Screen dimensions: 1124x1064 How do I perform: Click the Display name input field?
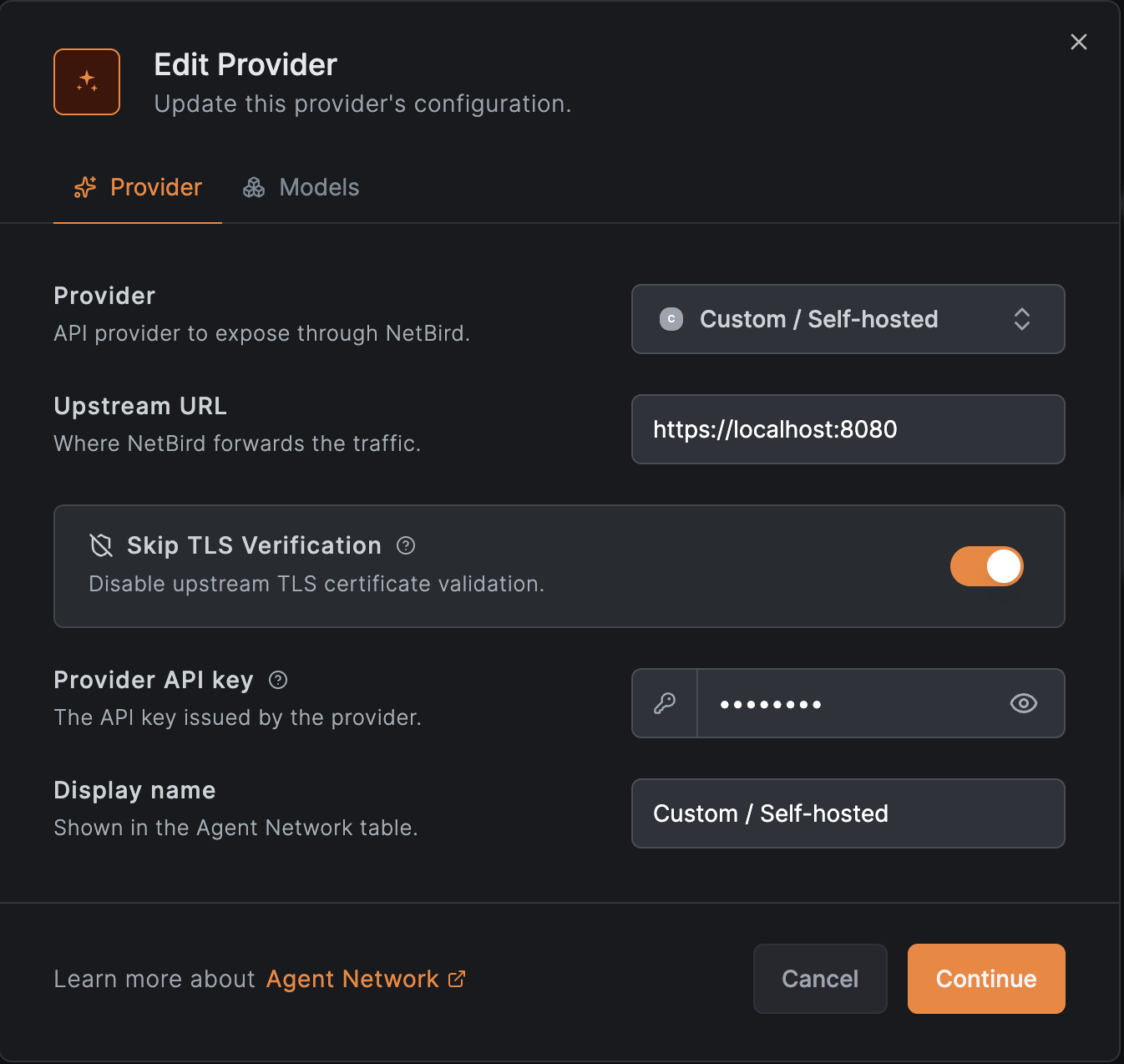848,813
